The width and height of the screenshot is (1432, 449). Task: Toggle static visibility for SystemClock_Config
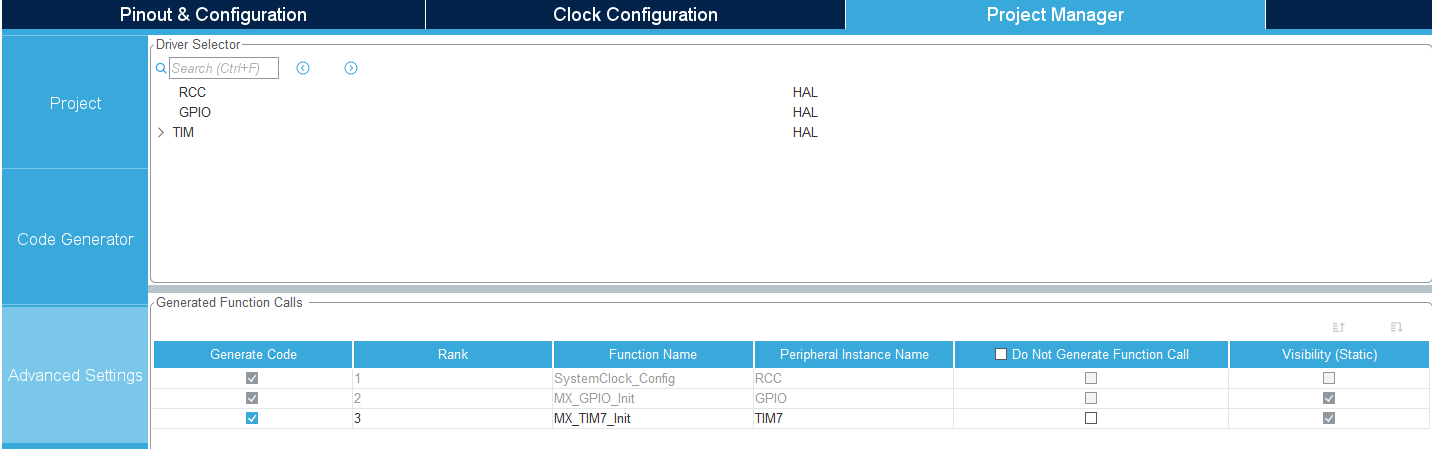(1329, 378)
